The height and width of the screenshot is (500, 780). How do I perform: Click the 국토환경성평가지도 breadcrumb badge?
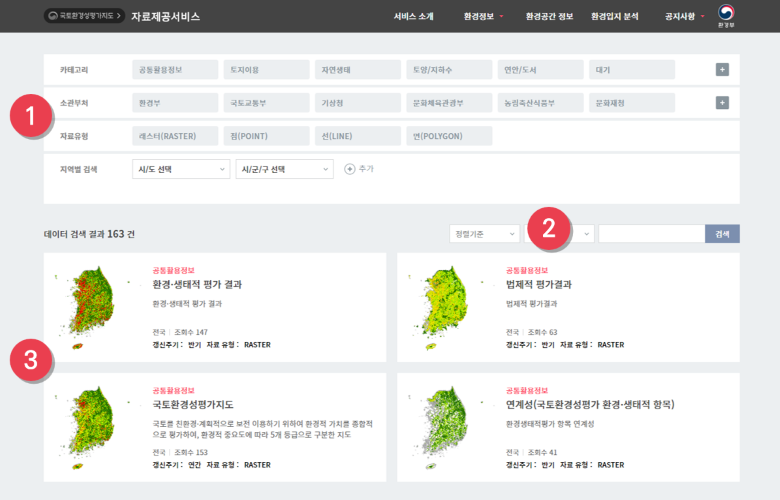point(84,16)
